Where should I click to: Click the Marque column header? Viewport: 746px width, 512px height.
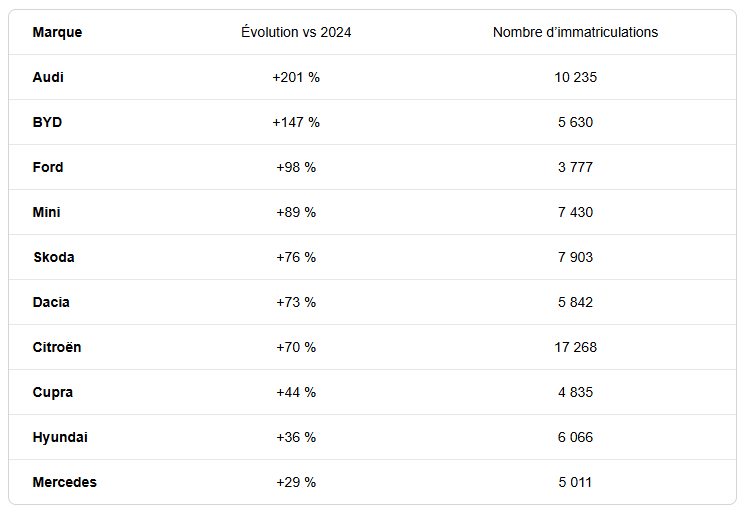(57, 32)
